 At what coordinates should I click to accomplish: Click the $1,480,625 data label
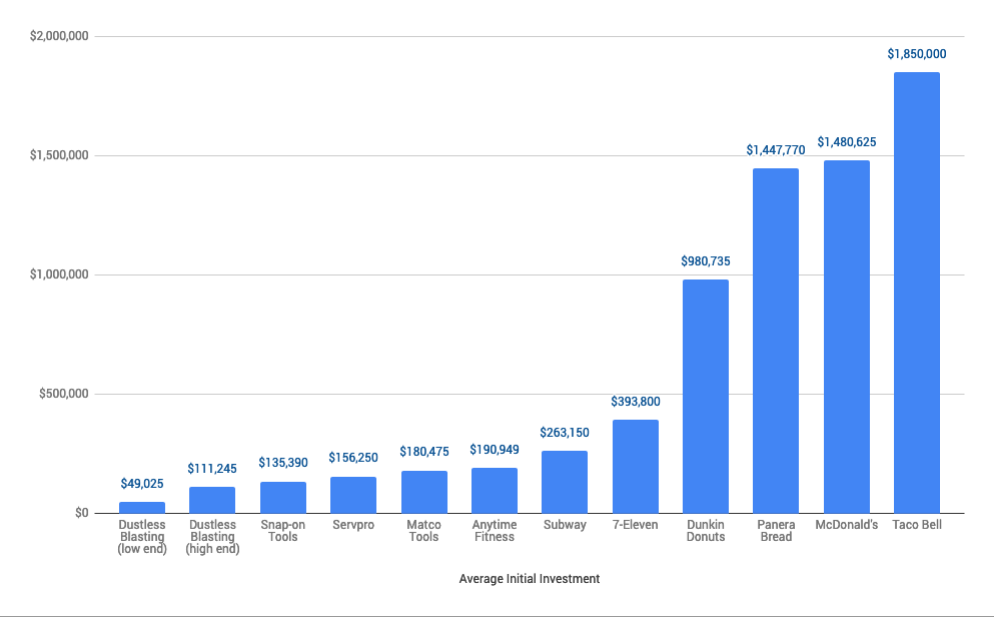(846, 142)
